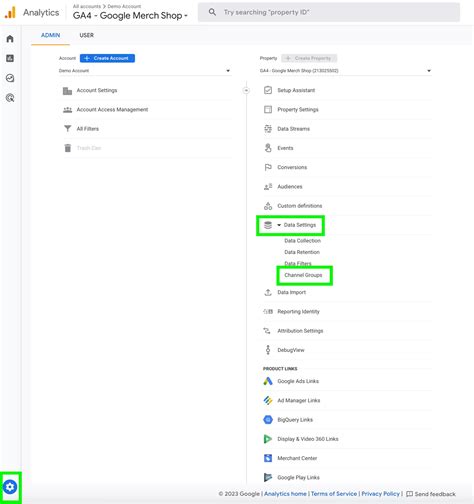
Task: Open the property selector dropdown
Action: pos(345,71)
